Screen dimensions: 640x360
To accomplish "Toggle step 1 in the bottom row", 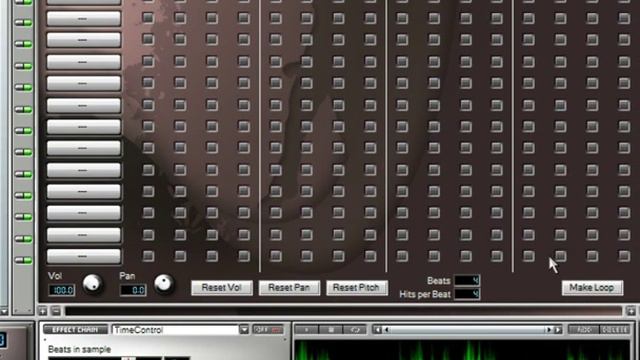I will [x=148, y=256].
